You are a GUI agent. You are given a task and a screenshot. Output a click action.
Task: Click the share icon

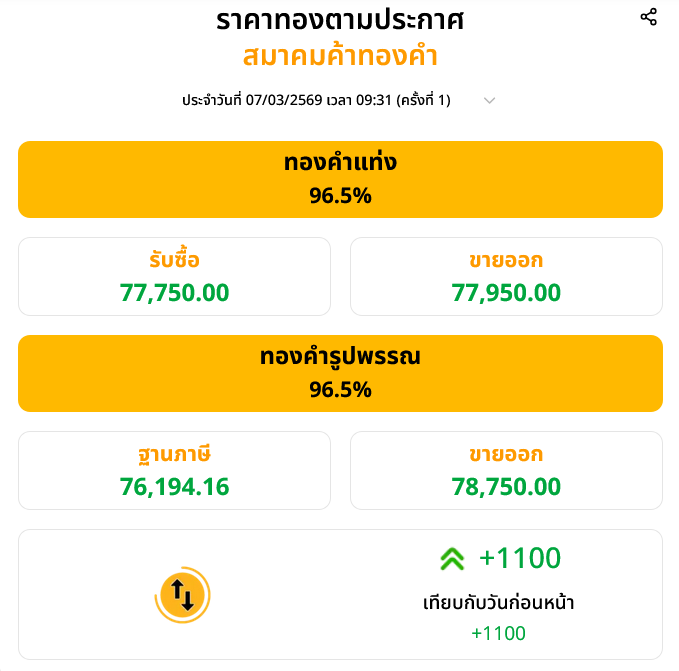(649, 17)
